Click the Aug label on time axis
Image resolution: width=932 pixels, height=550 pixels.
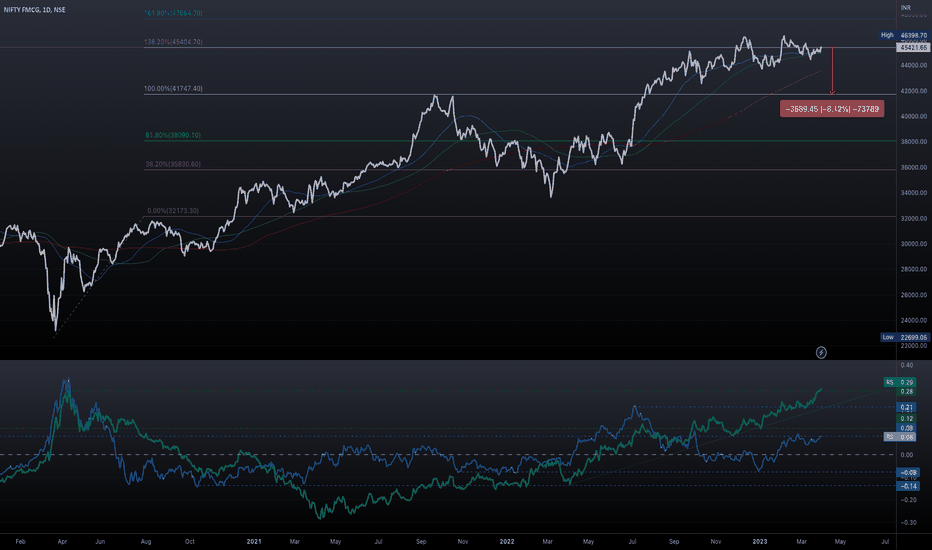pyautogui.click(x=146, y=542)
